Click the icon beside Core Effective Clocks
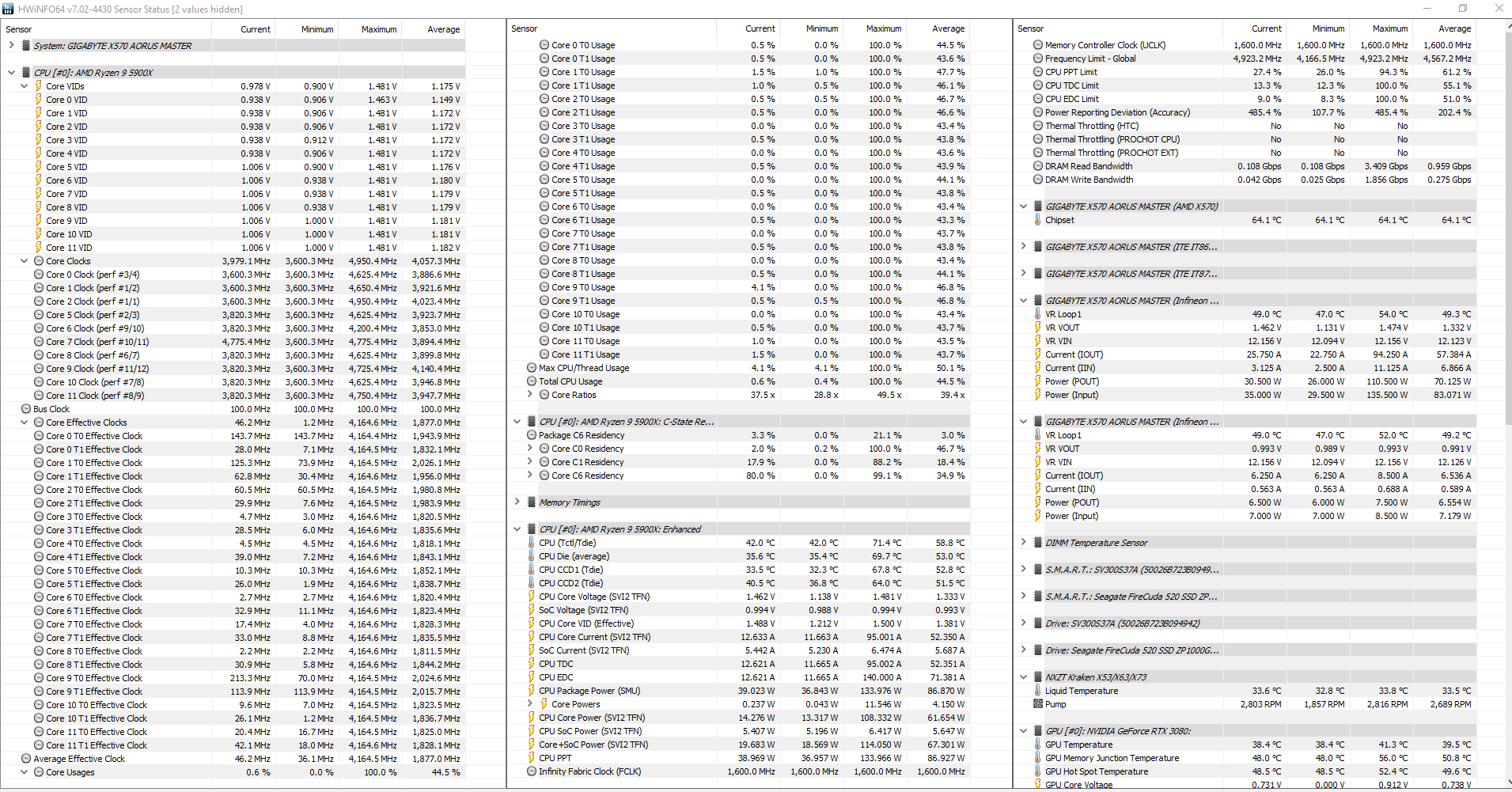1512x792 pixels. [x=39, y=423]
